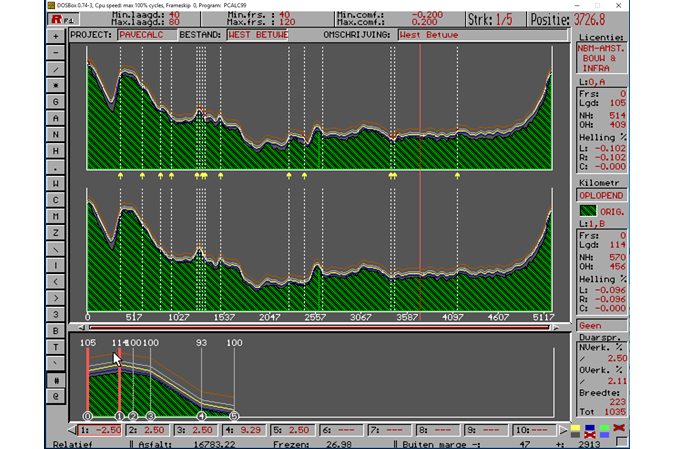Viewport: 675px width, 449px height.
Task: Click the A toolbar button
Action: 56,118
